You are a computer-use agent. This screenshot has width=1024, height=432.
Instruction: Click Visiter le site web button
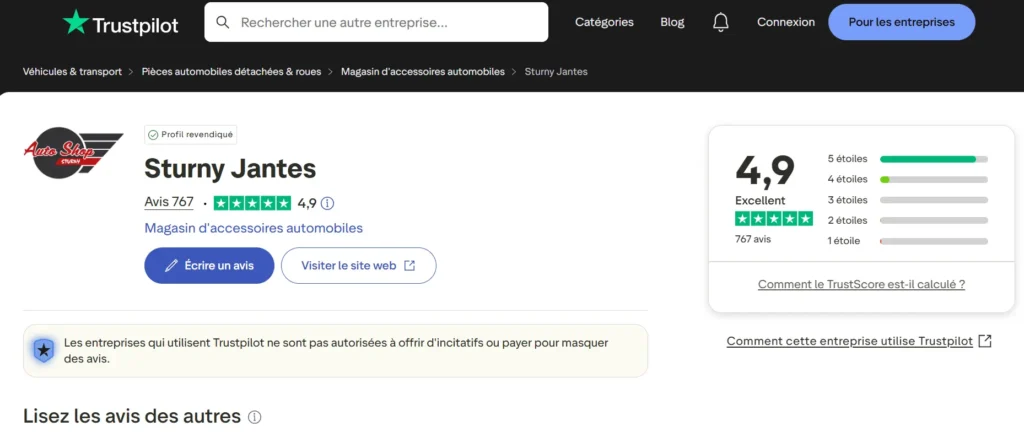359,266
